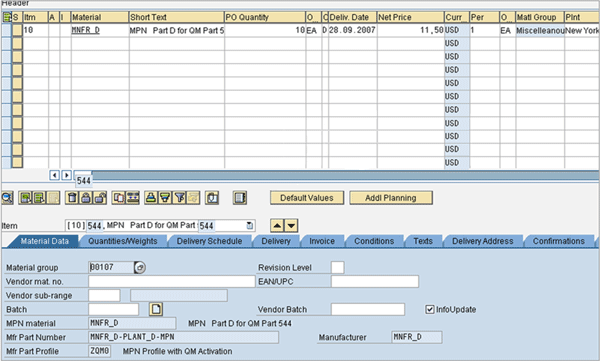
Task: Click the EAN/UPC input field
Action: click(x=375, y=281)
